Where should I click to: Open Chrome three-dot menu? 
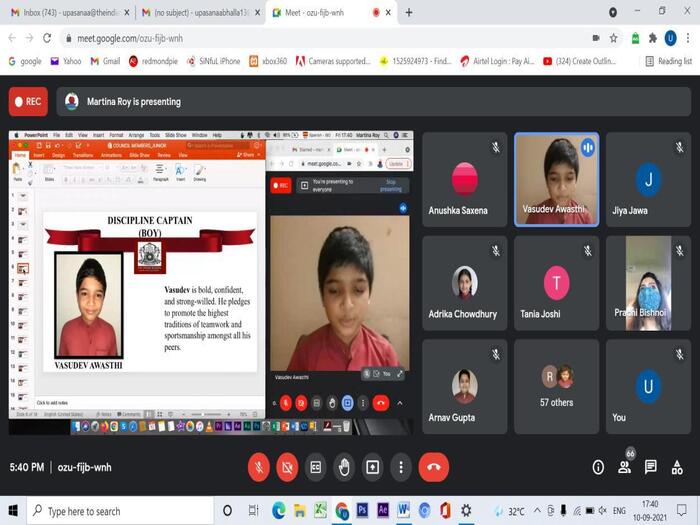click(x=688, y=38)
